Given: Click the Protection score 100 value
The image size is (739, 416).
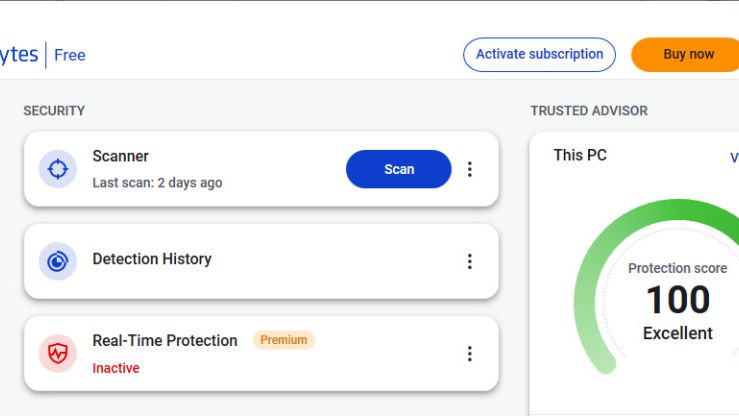Looking at the screenshot, I should 678,300.
